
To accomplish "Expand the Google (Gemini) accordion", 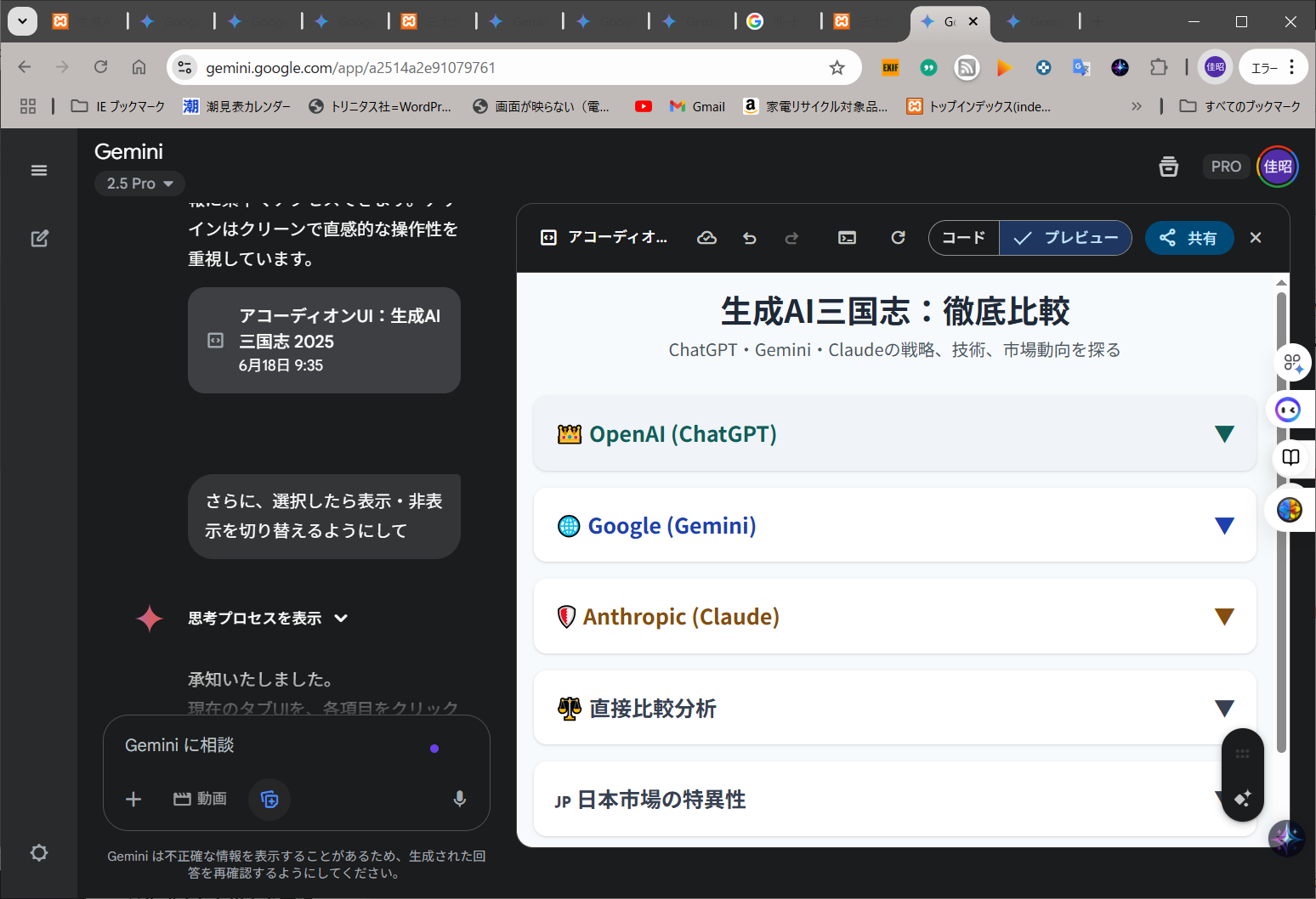I will (894, 525).
